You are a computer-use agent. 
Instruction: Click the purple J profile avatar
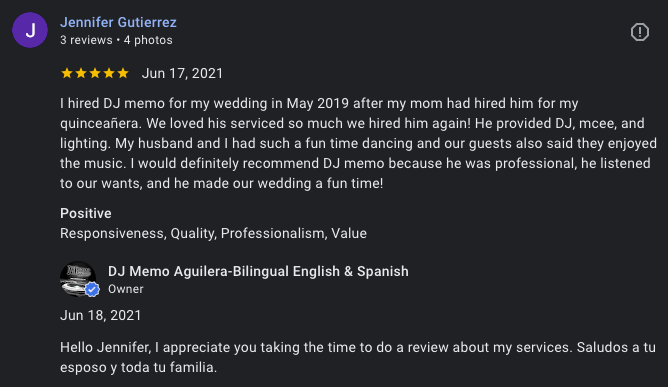[30, 30]
